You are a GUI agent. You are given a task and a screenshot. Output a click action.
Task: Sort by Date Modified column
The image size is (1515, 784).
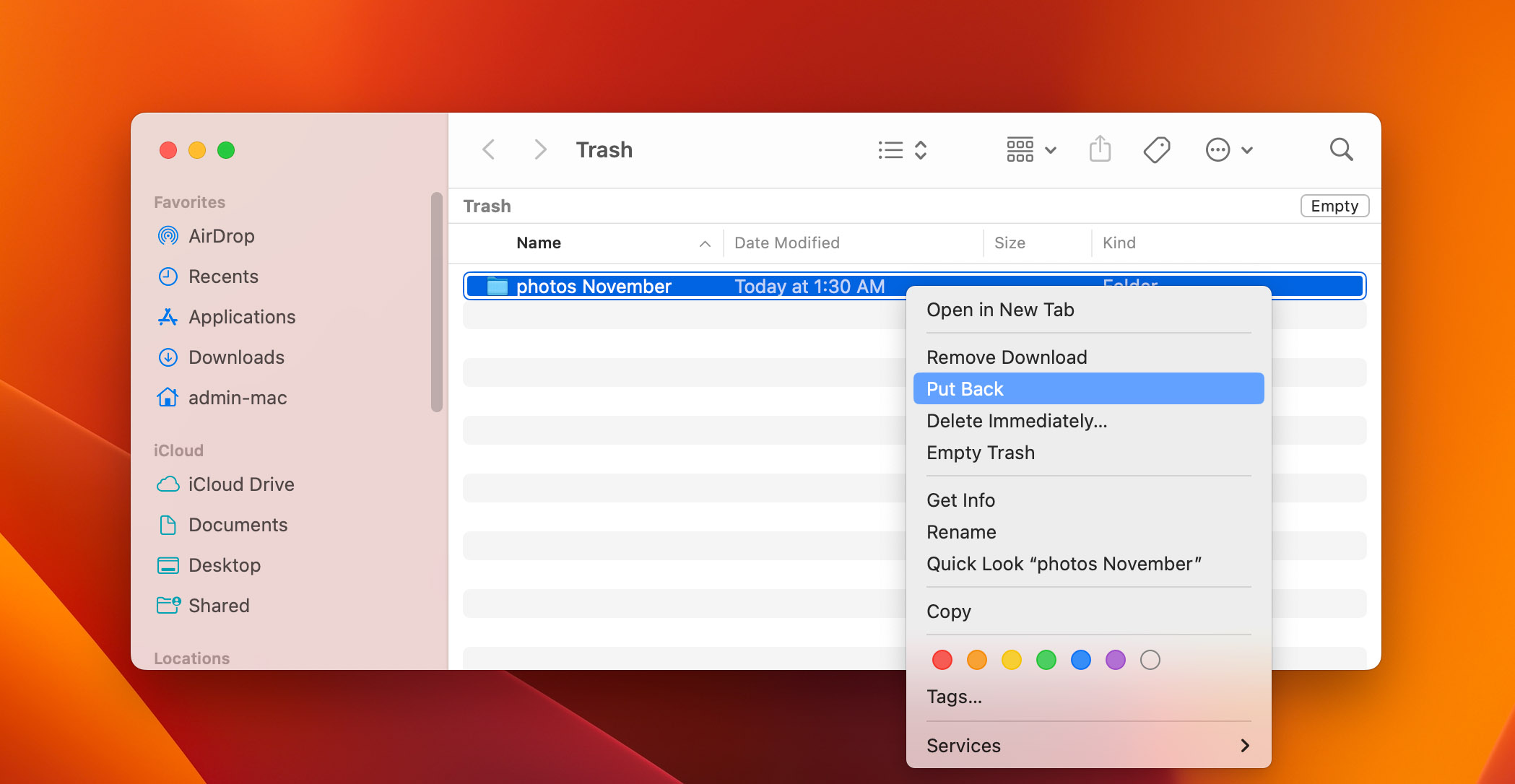tap(787, 243)
